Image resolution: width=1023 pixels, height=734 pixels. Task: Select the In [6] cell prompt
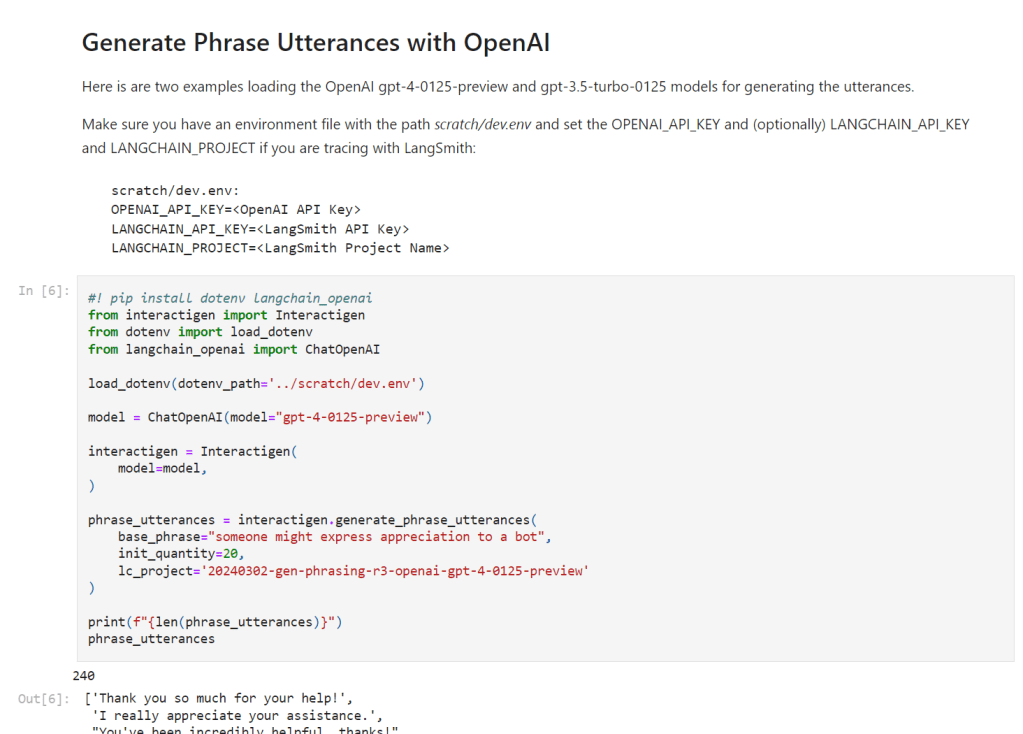44,291
